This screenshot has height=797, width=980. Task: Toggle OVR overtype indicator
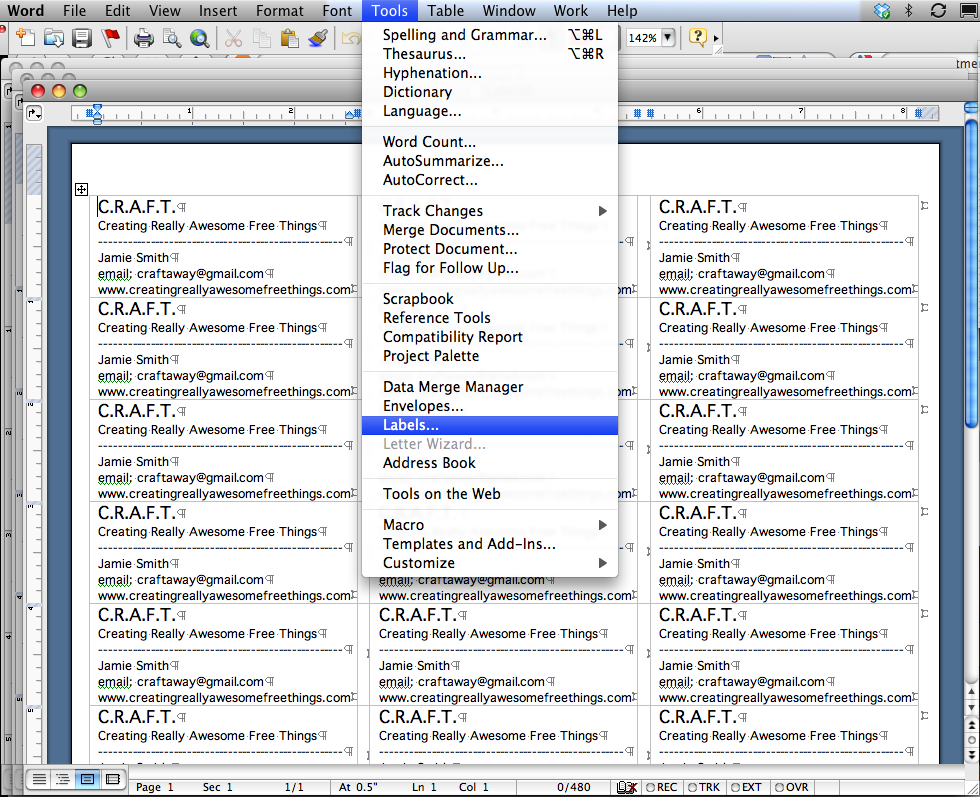(791, 787)
